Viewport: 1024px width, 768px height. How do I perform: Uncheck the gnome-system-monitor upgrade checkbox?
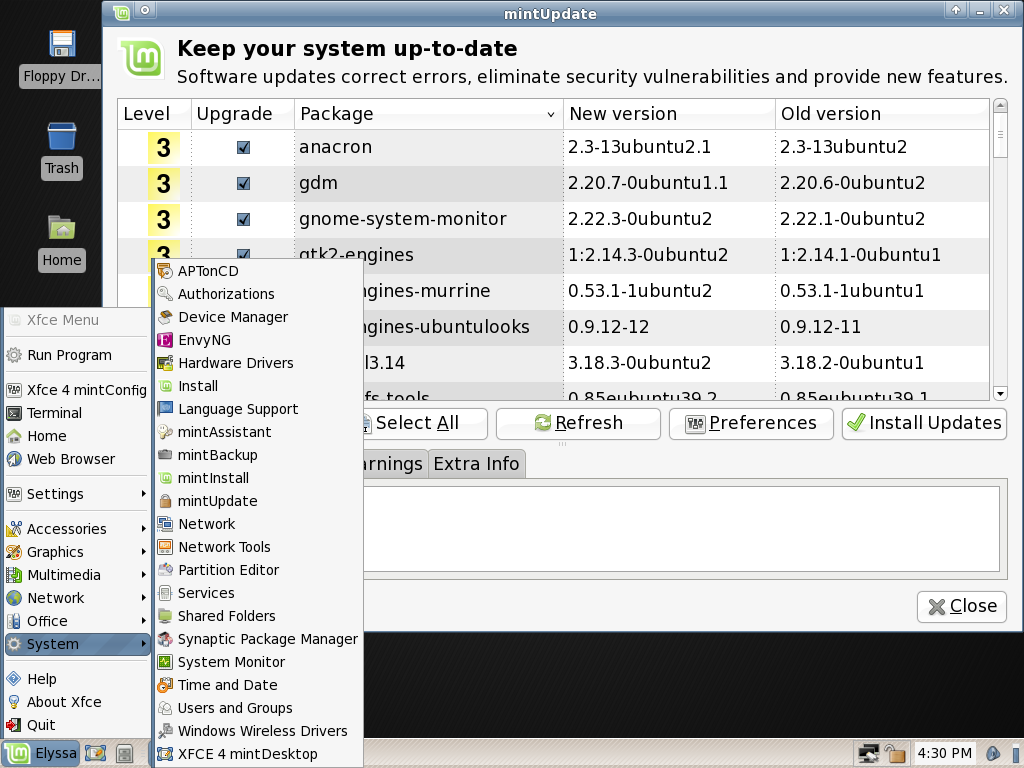tap(244, 219)
